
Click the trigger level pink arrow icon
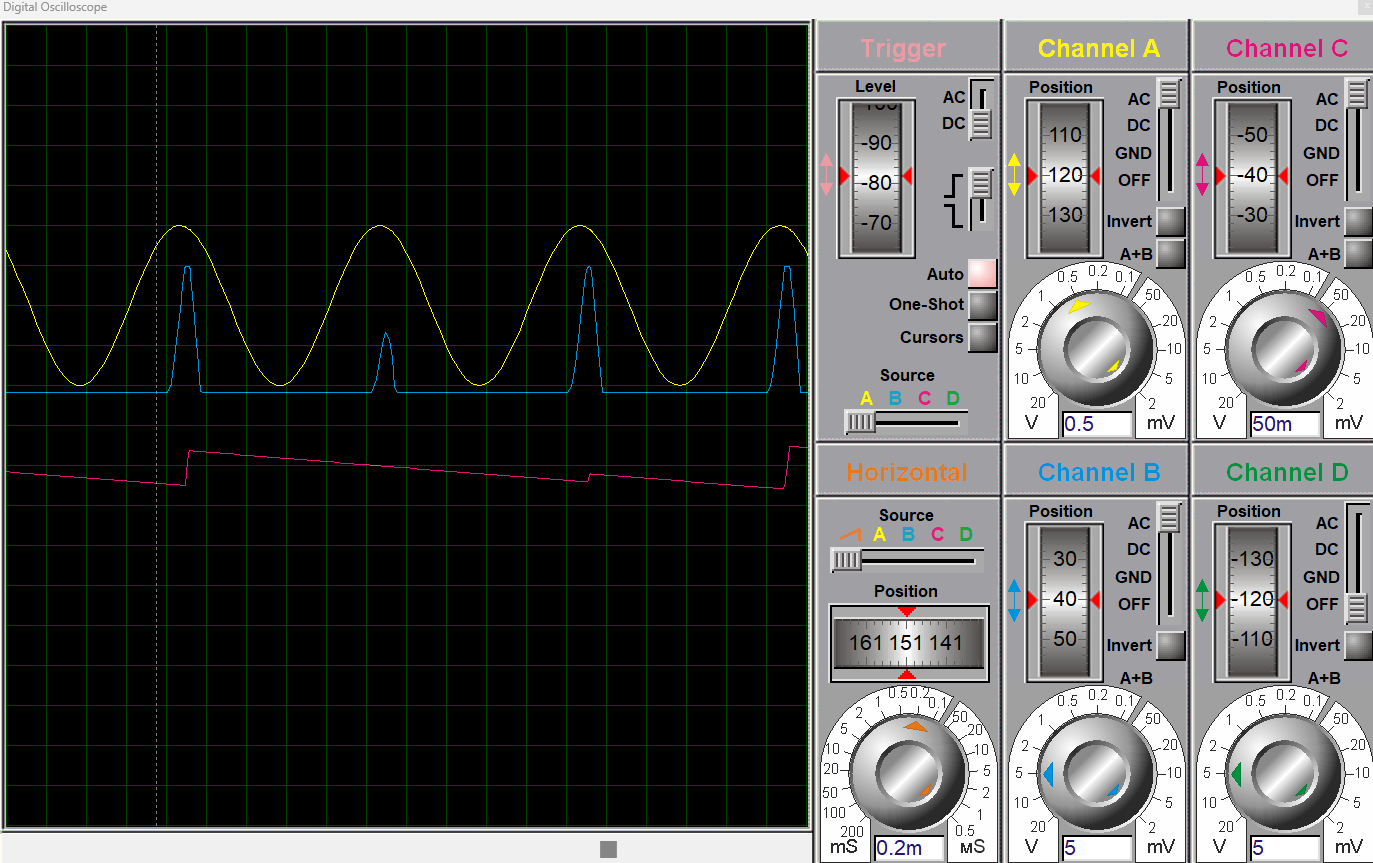[825, 175]
